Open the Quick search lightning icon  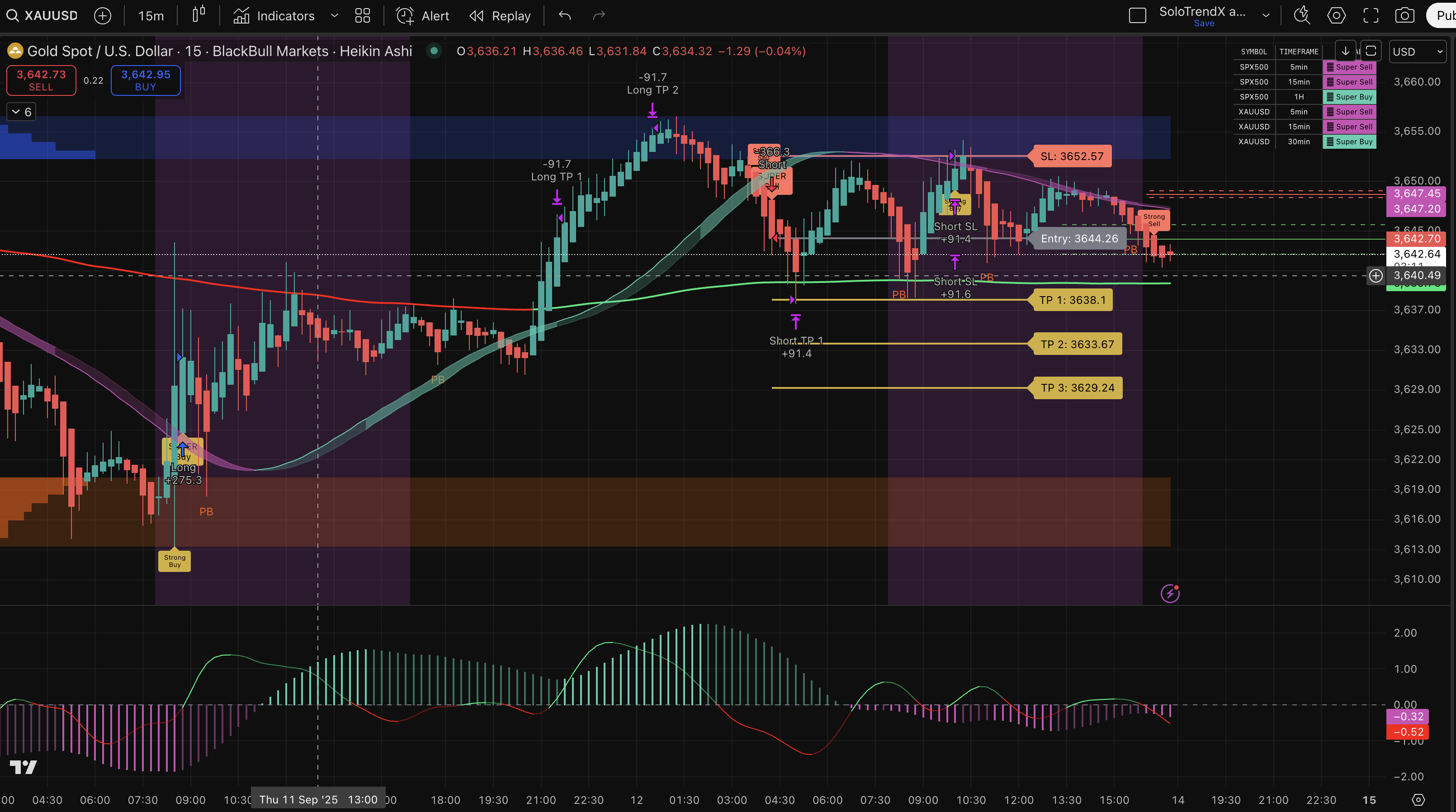(x=1302, y=15)
